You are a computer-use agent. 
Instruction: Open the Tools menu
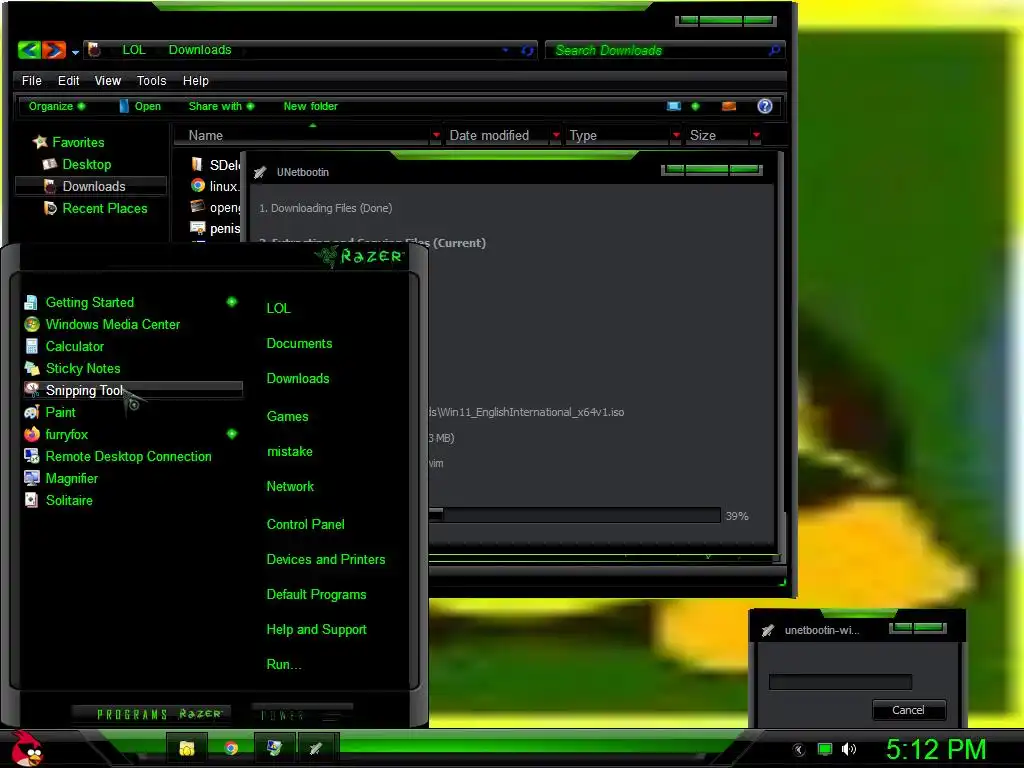pyautogui.click(x=152, y=81)
